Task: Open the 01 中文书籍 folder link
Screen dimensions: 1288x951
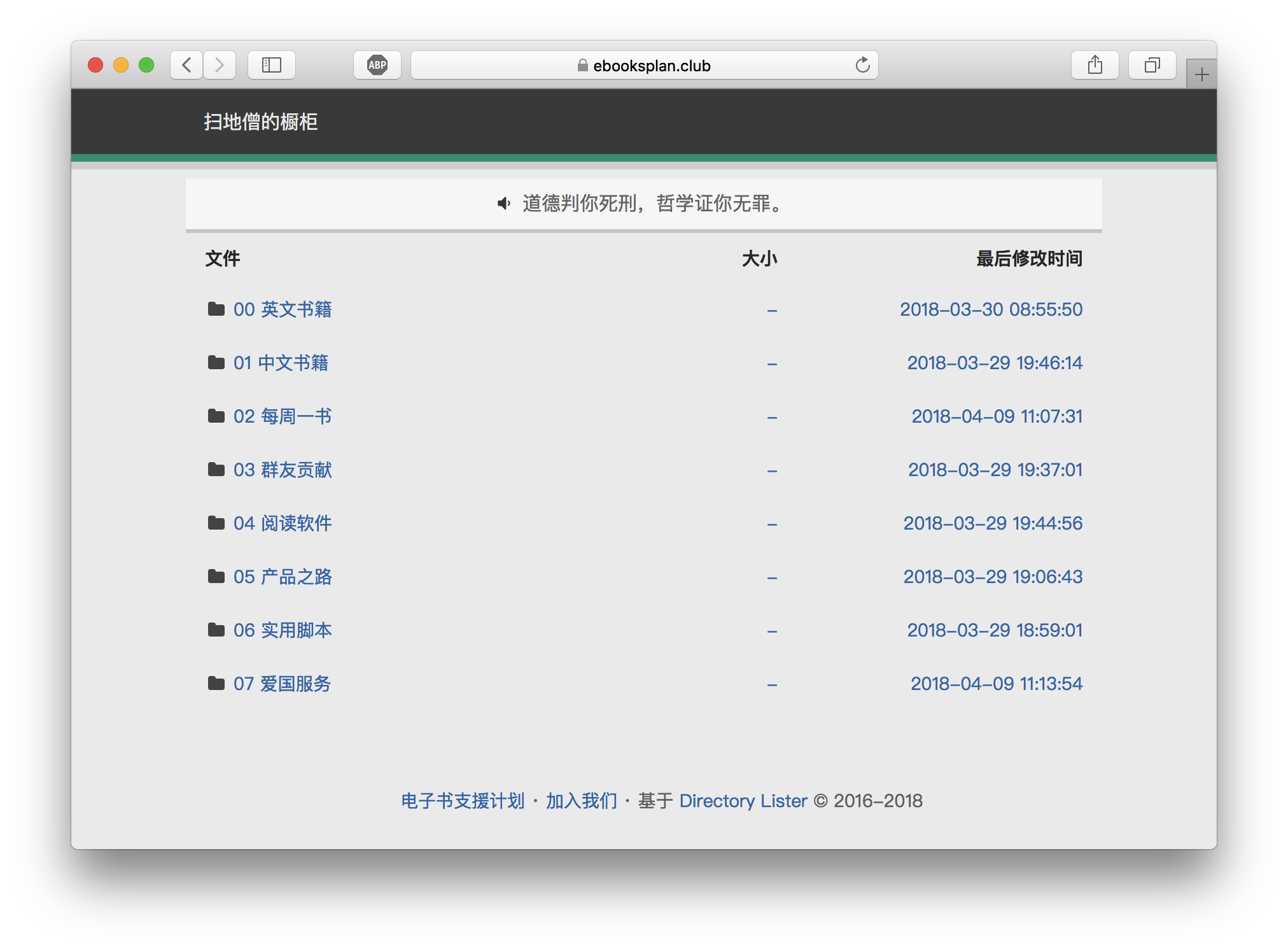Action: 281,363
